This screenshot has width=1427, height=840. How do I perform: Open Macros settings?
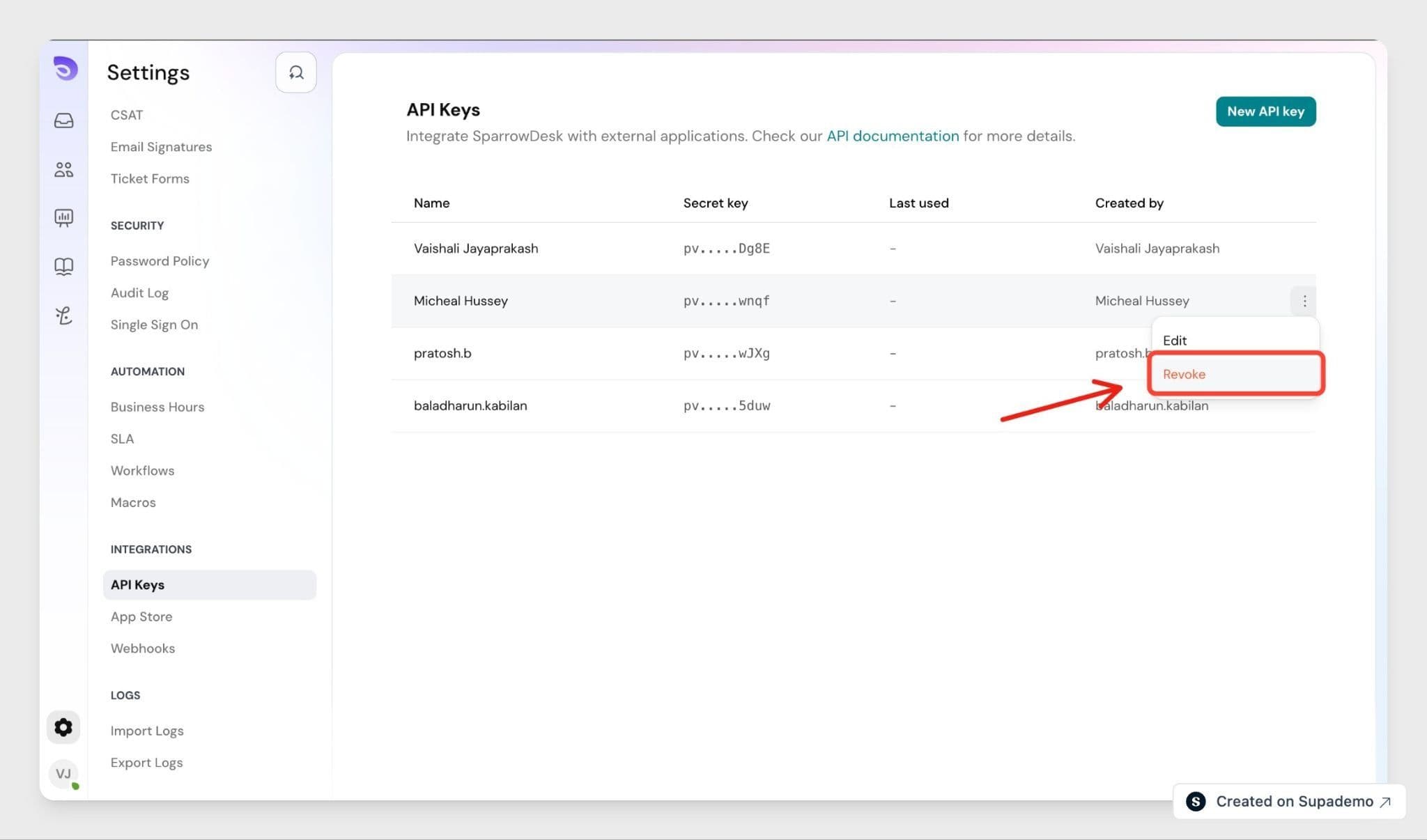point(133,503)
